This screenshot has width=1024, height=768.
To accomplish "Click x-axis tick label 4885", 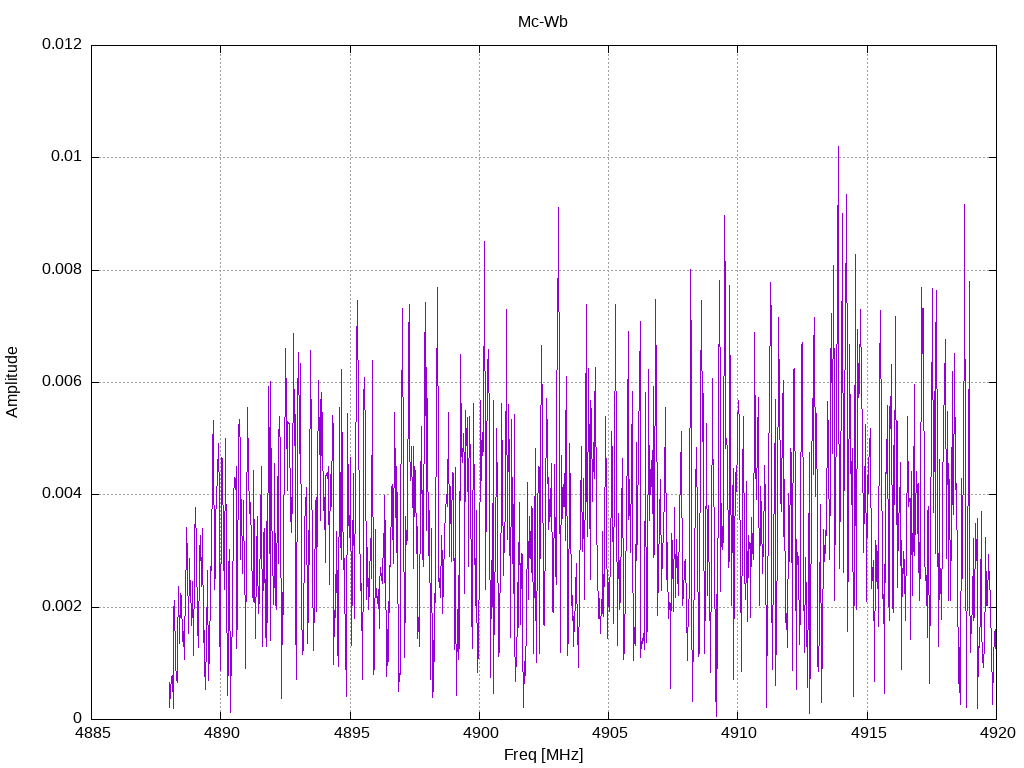I will (91, 733).
